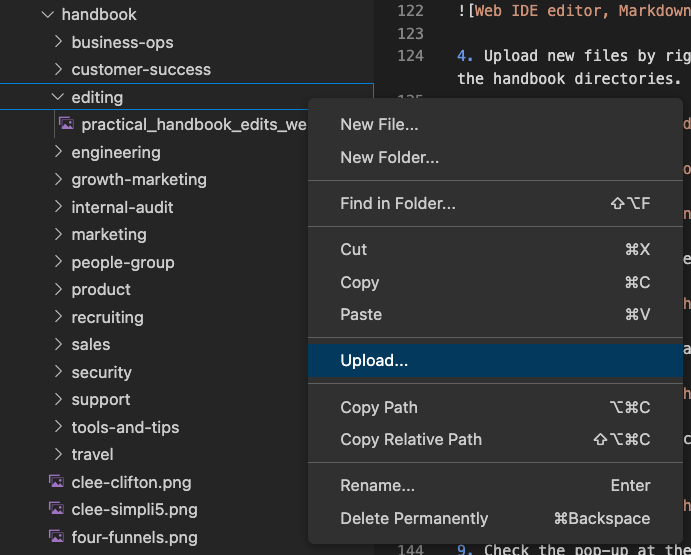
Task: Select the customer-success folder name
Action: [x=141, y=70]
